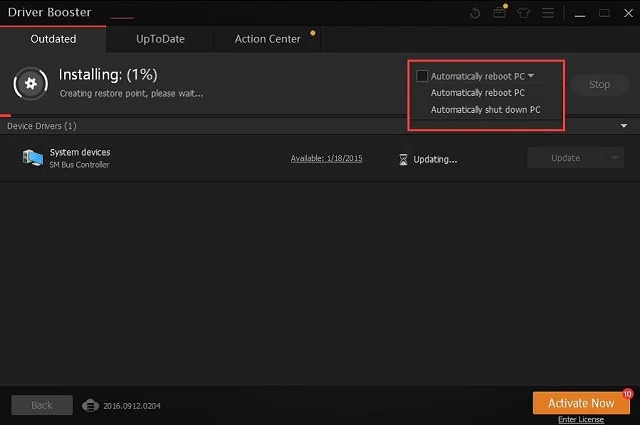Open the Update button dropdown arrow
The height and width of the screenshot is (425, 640).
(615, 158)
